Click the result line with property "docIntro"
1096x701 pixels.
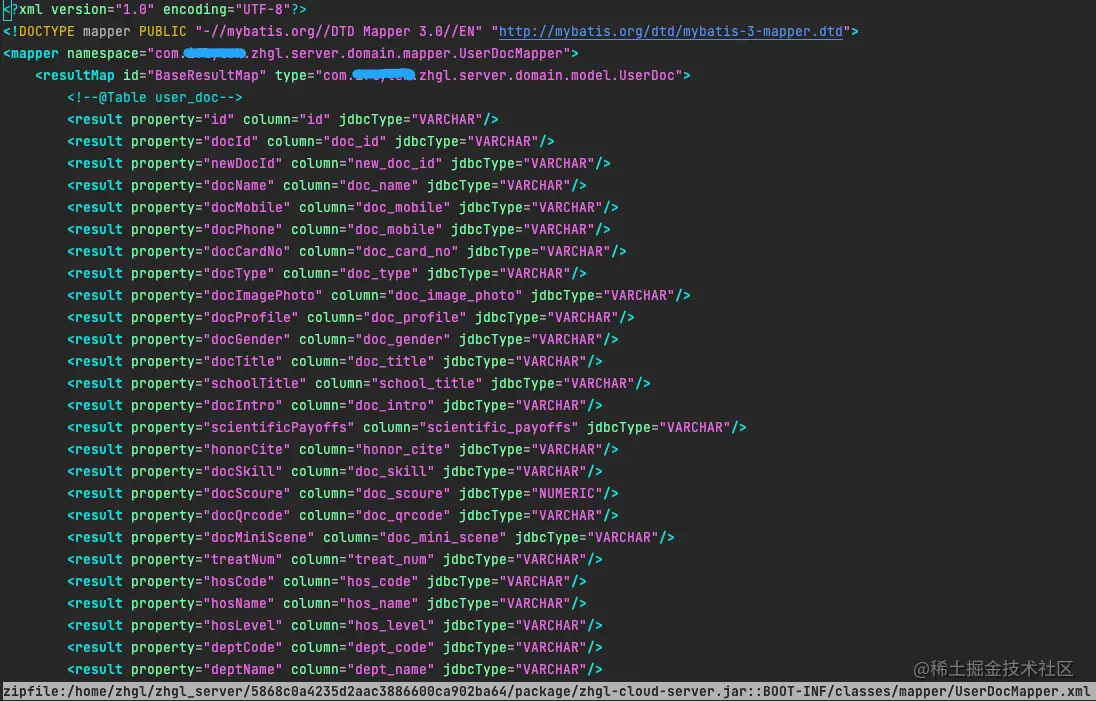point(335,406)
